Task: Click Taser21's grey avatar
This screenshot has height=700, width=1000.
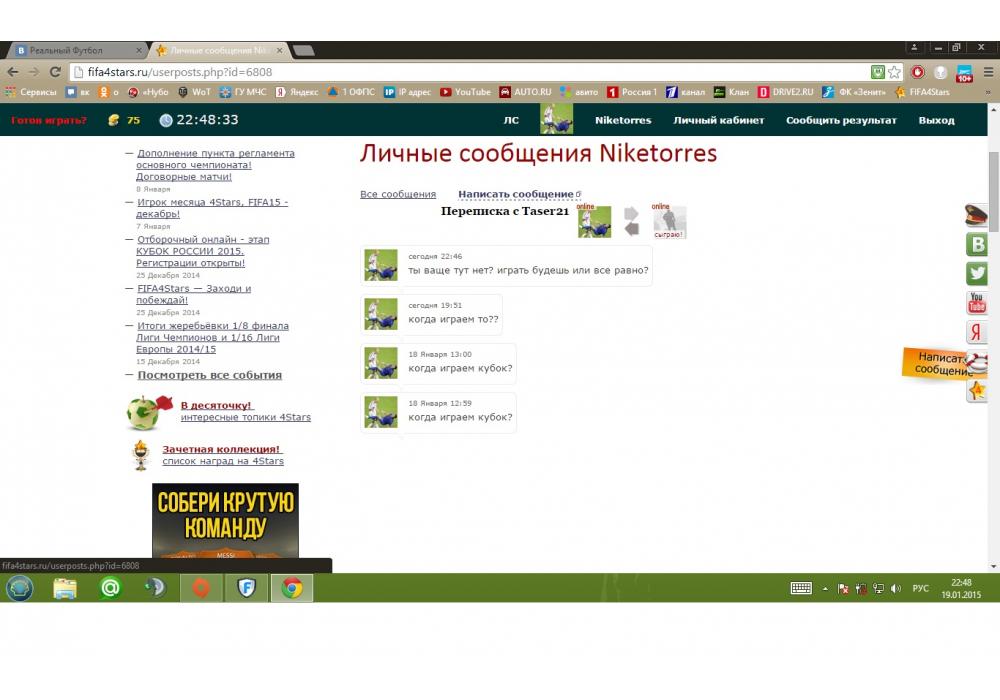Action: click(x=669, y=222)
